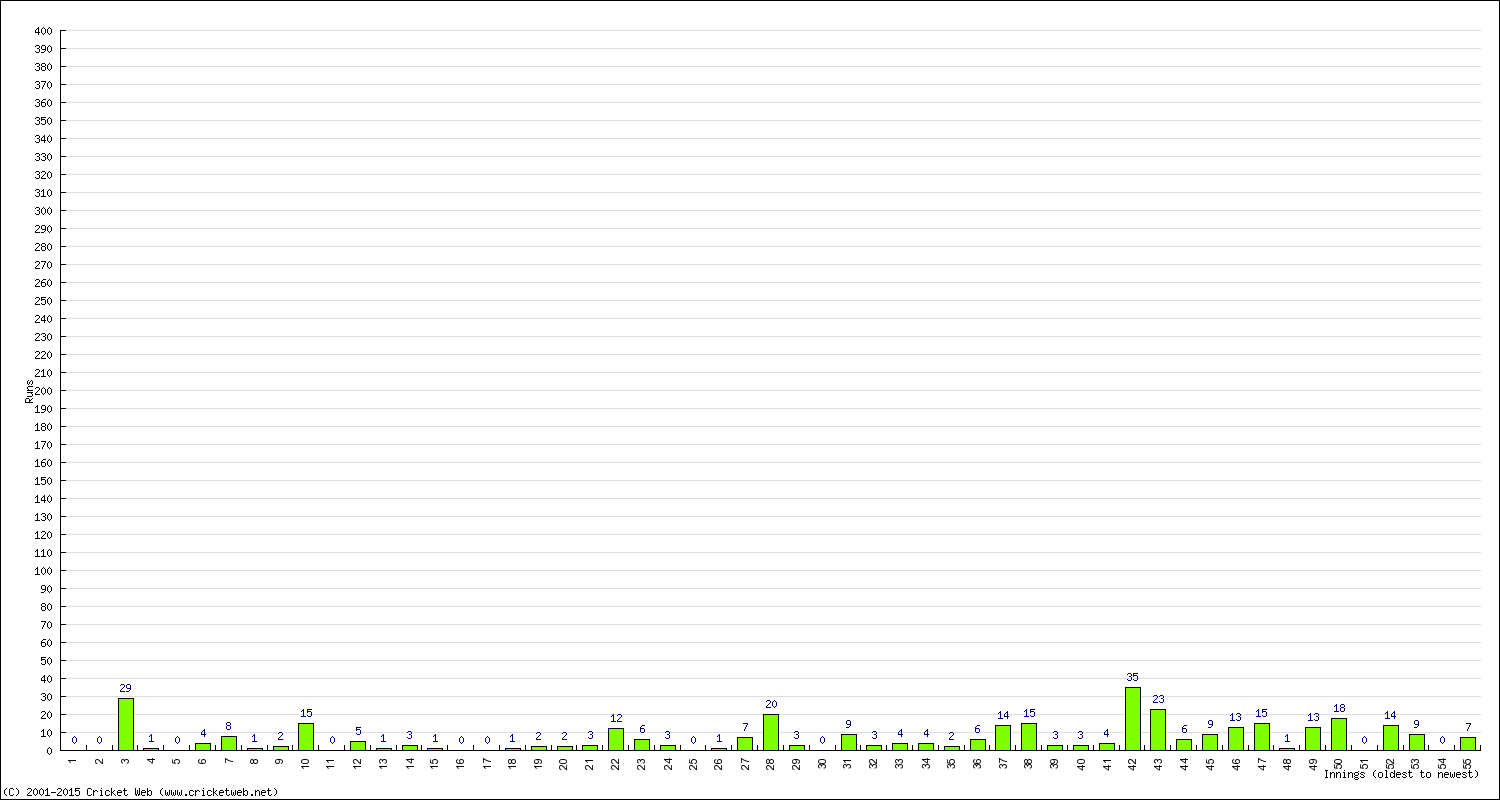Select the "150" y-axis tick label
Image resolution: width=1500 pixels, height=800 pixels.
point(43,481)
